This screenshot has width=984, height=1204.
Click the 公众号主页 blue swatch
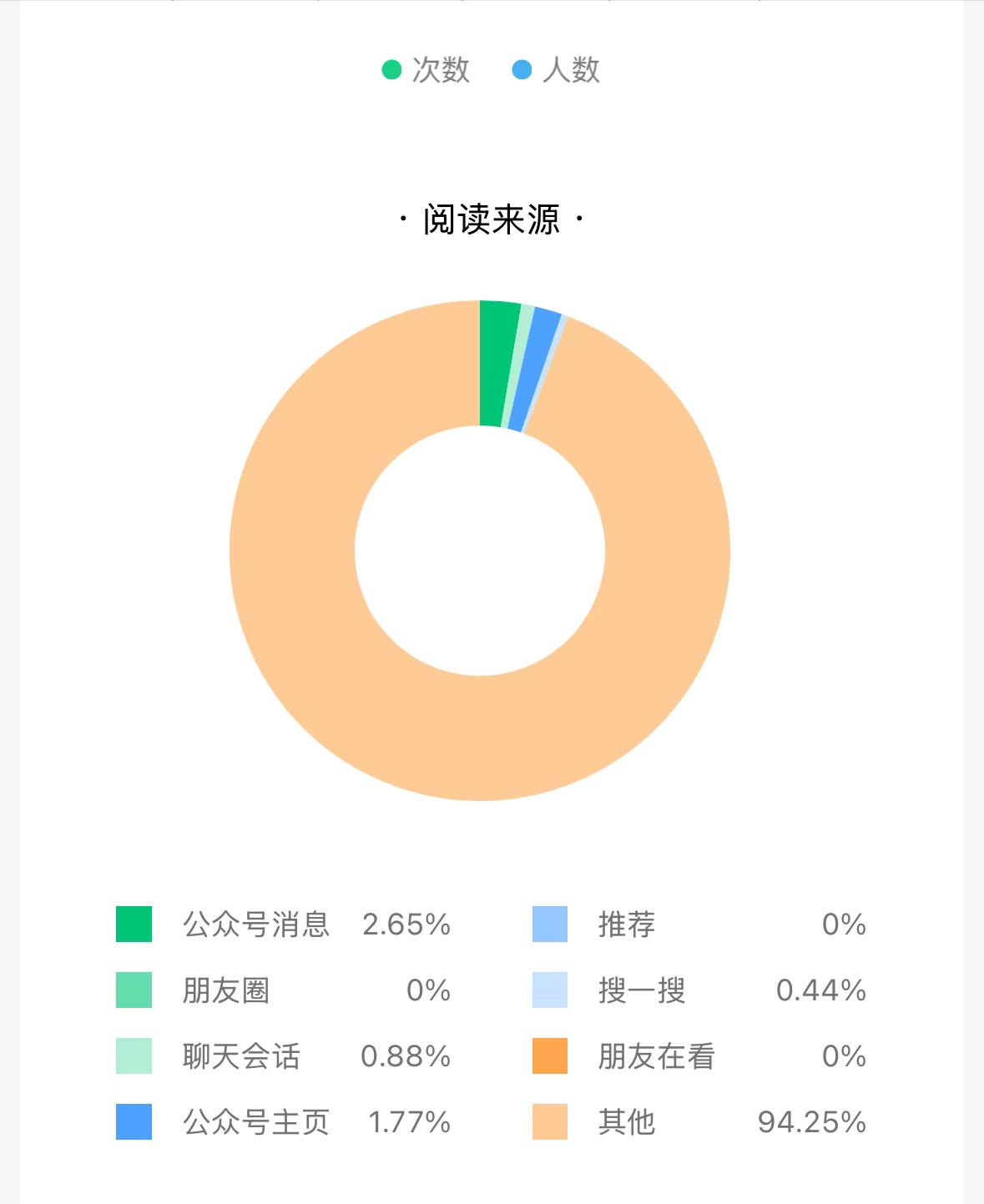click(134, 1122)
